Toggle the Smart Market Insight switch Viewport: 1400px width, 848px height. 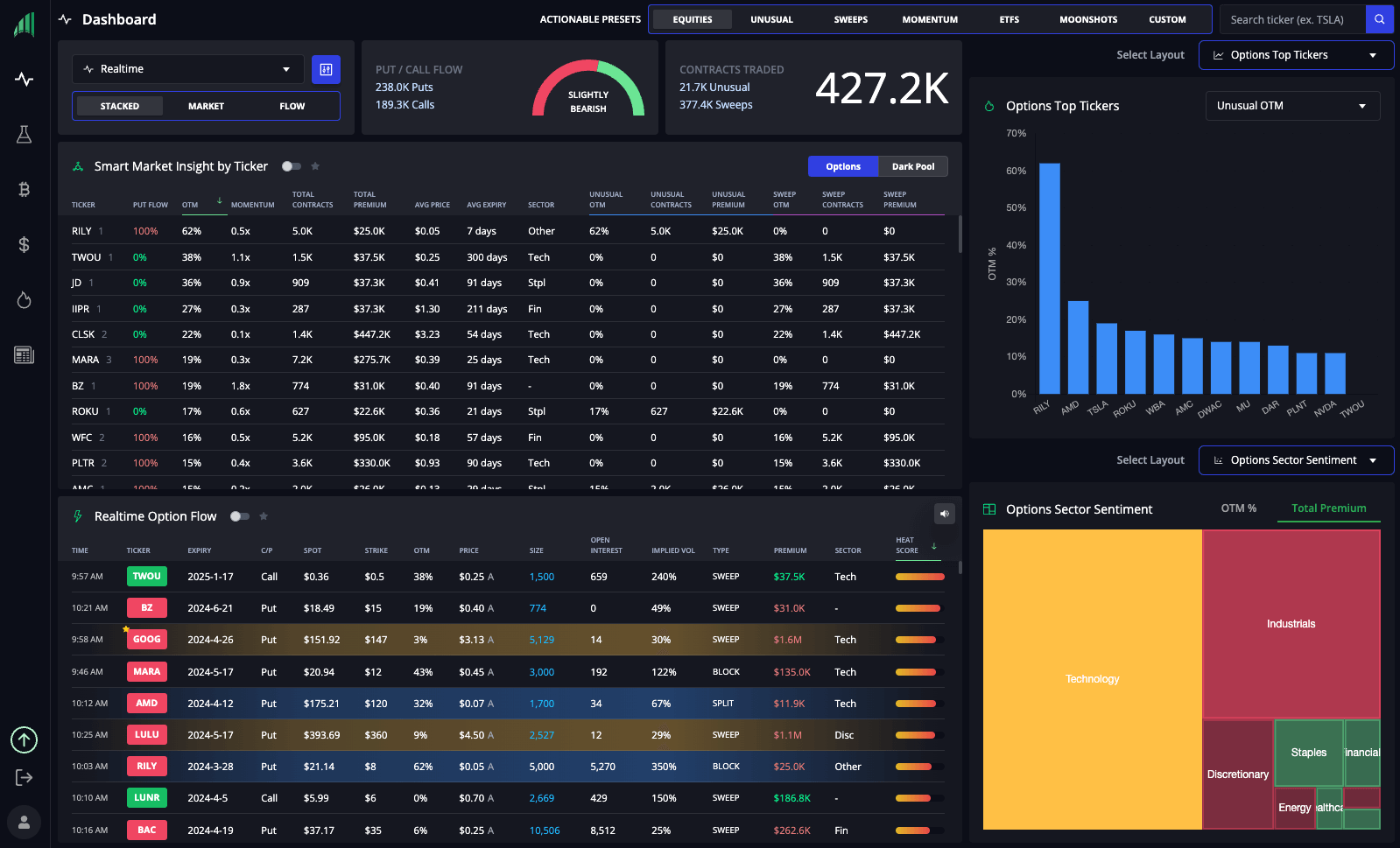pos(291,166)
